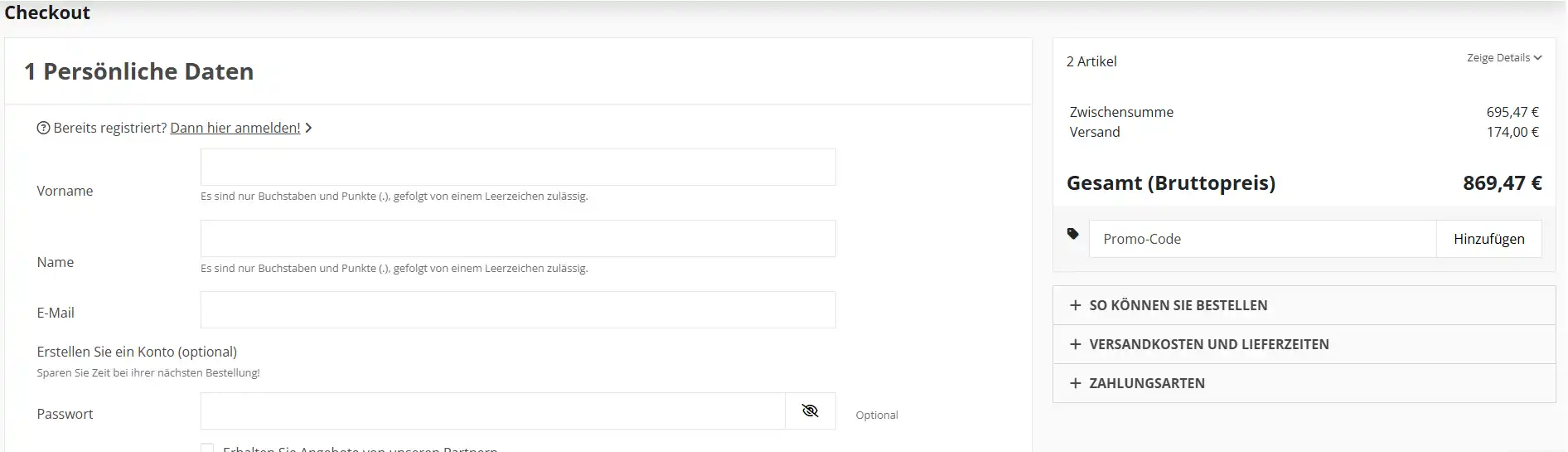Click the promo code tag icon
This screenshot has height=452, width=1568.
point(1072,234)
